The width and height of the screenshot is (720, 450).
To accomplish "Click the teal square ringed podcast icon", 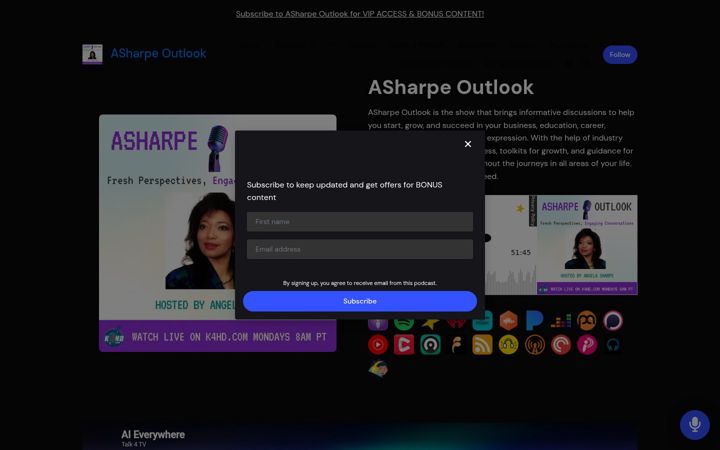I will click(x=430, y=345).
